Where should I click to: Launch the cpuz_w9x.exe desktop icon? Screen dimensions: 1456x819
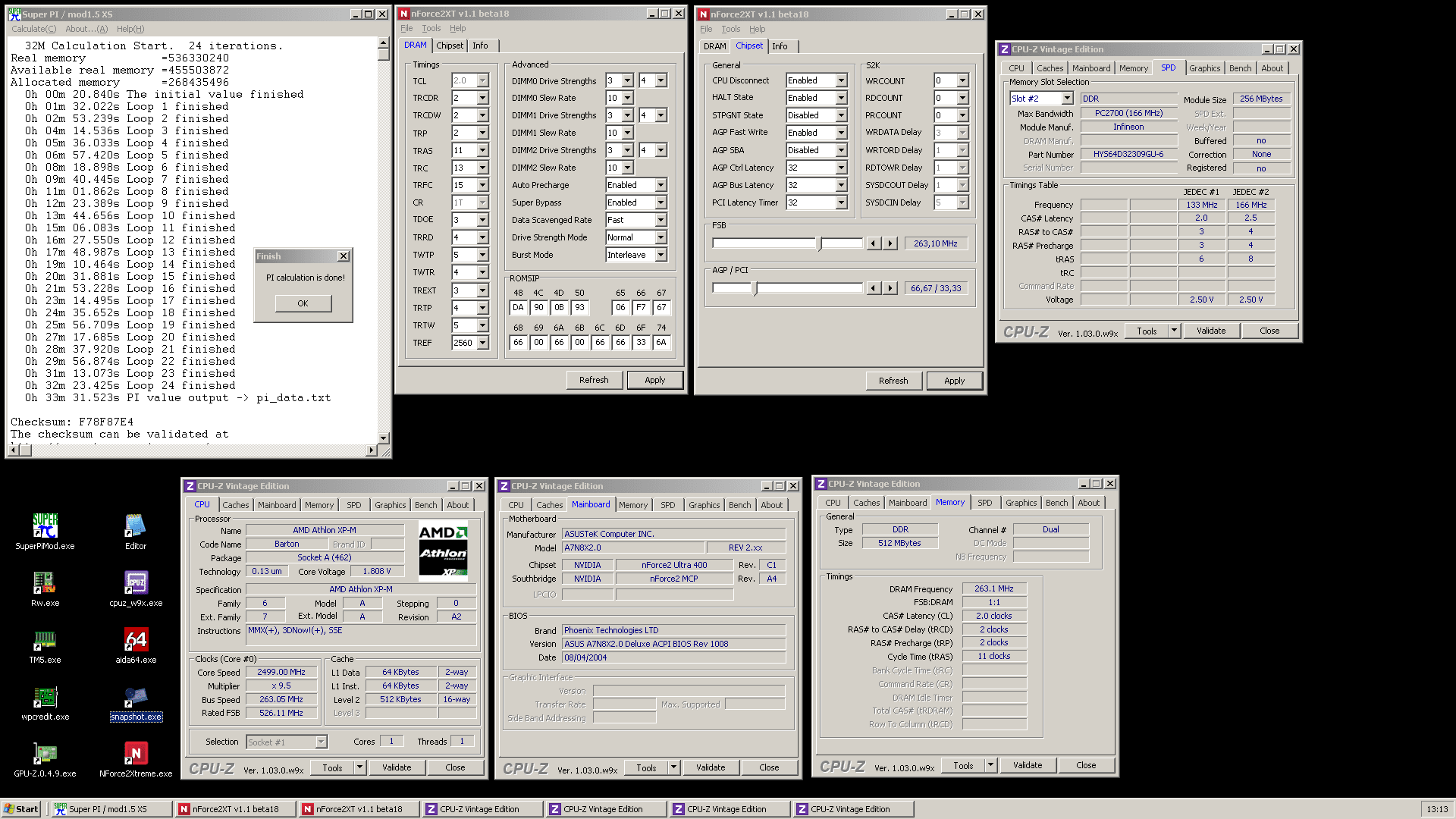136,588
